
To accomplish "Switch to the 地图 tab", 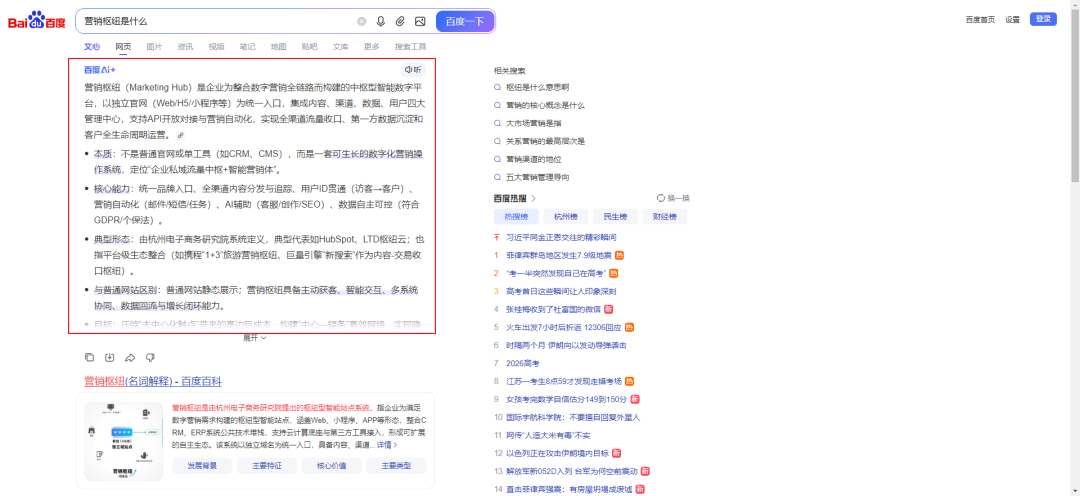I will [278, 47].
